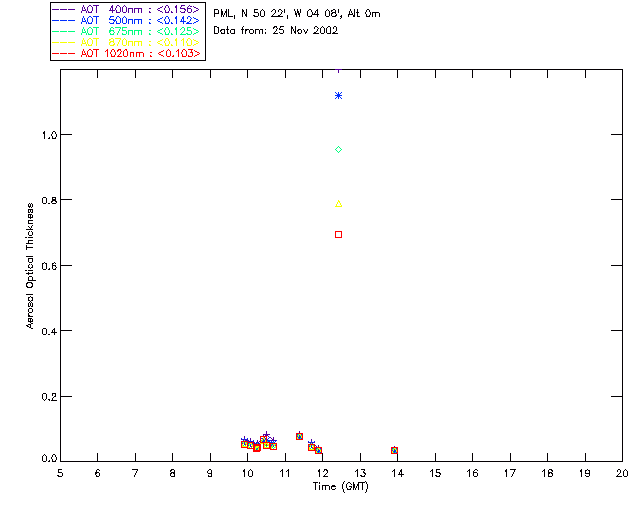The image size is (640, 512).
Task: Click the y-axis label 1.0
Action: tap(49, 135)
